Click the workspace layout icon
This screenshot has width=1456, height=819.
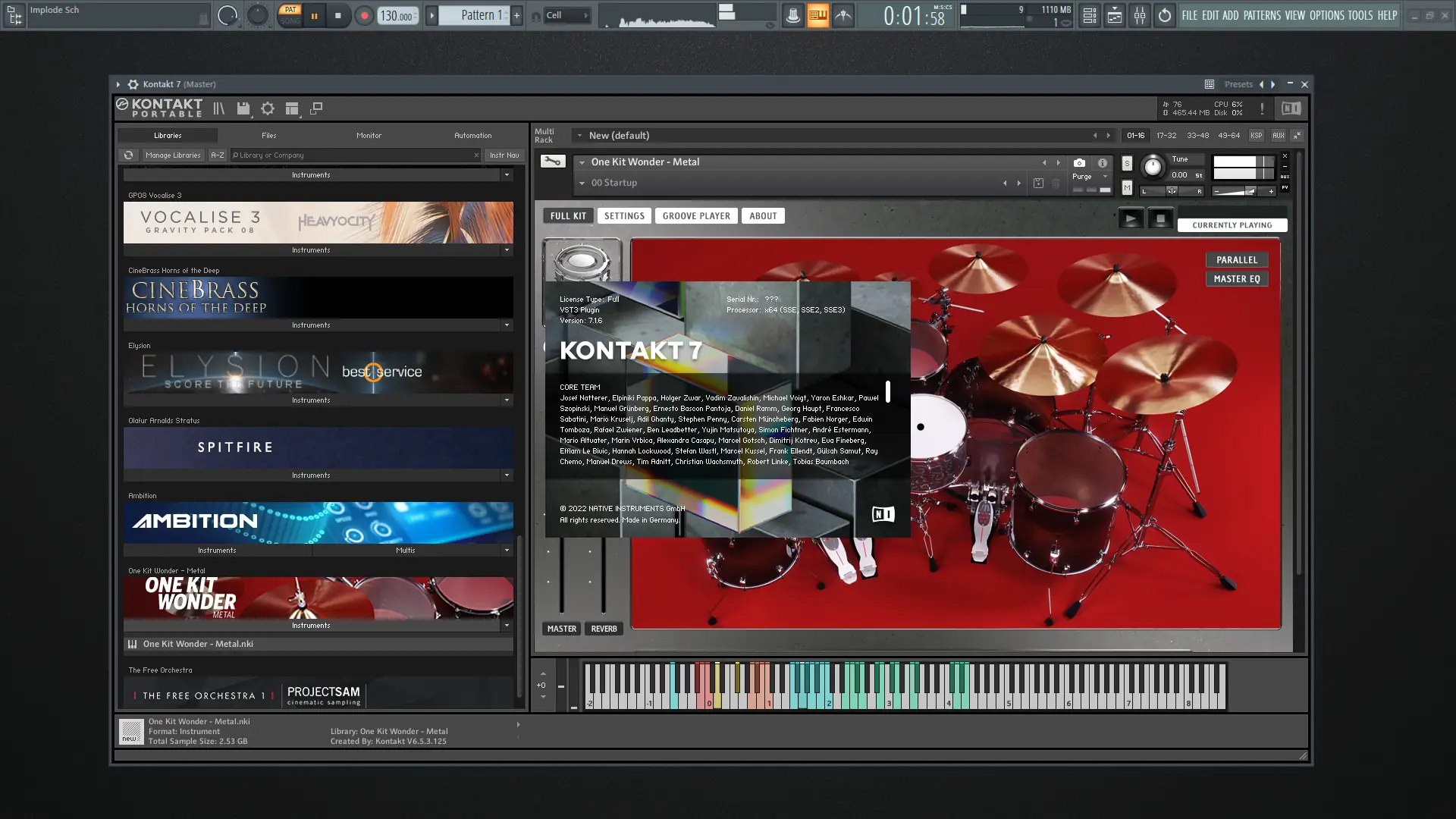[x=292, y=108]
